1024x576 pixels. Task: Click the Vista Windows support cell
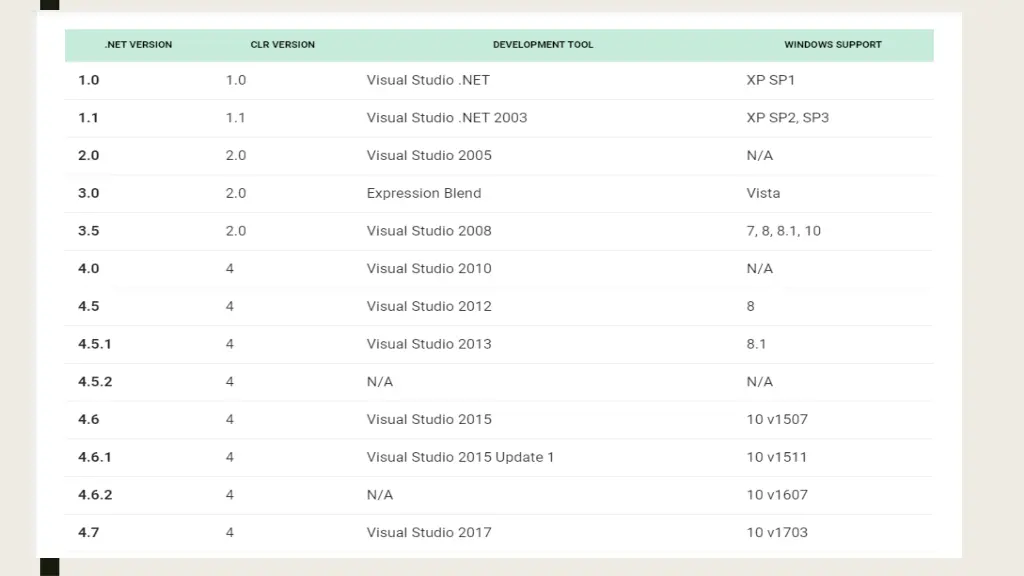[763, 193]
